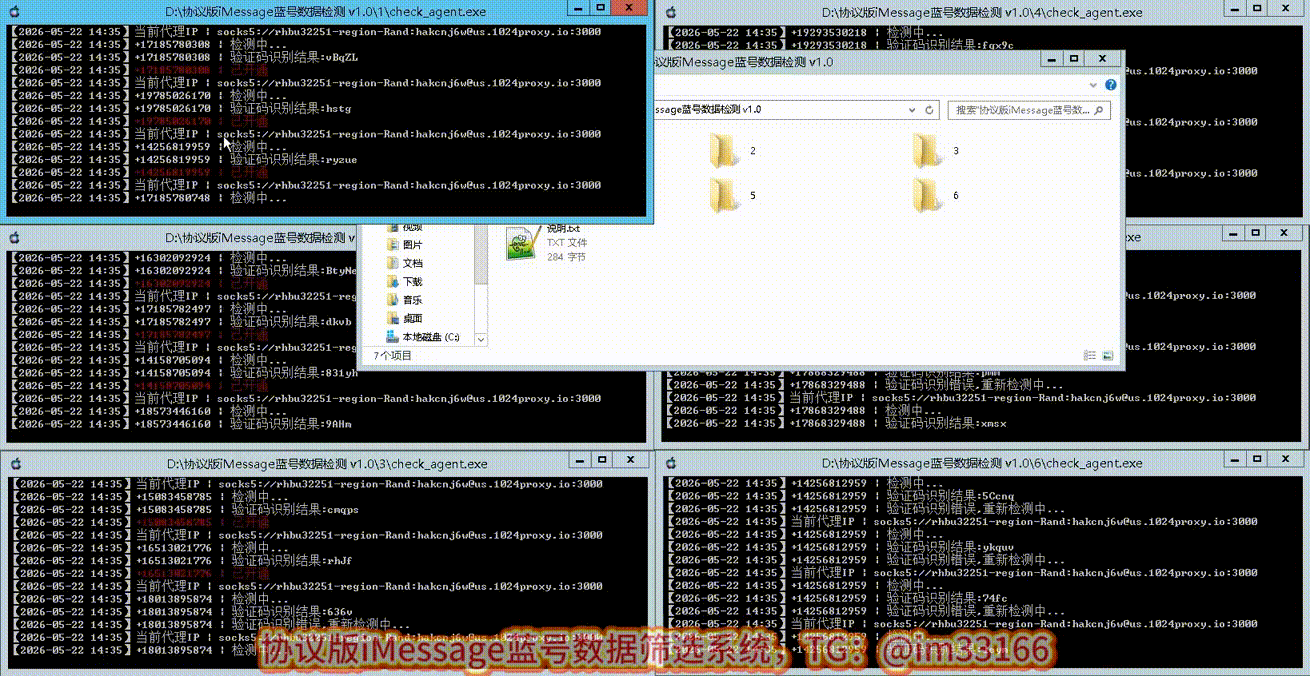Click +18573446160 检测中... line in middle-left console

pyautogui.click(x=148, y=411)
